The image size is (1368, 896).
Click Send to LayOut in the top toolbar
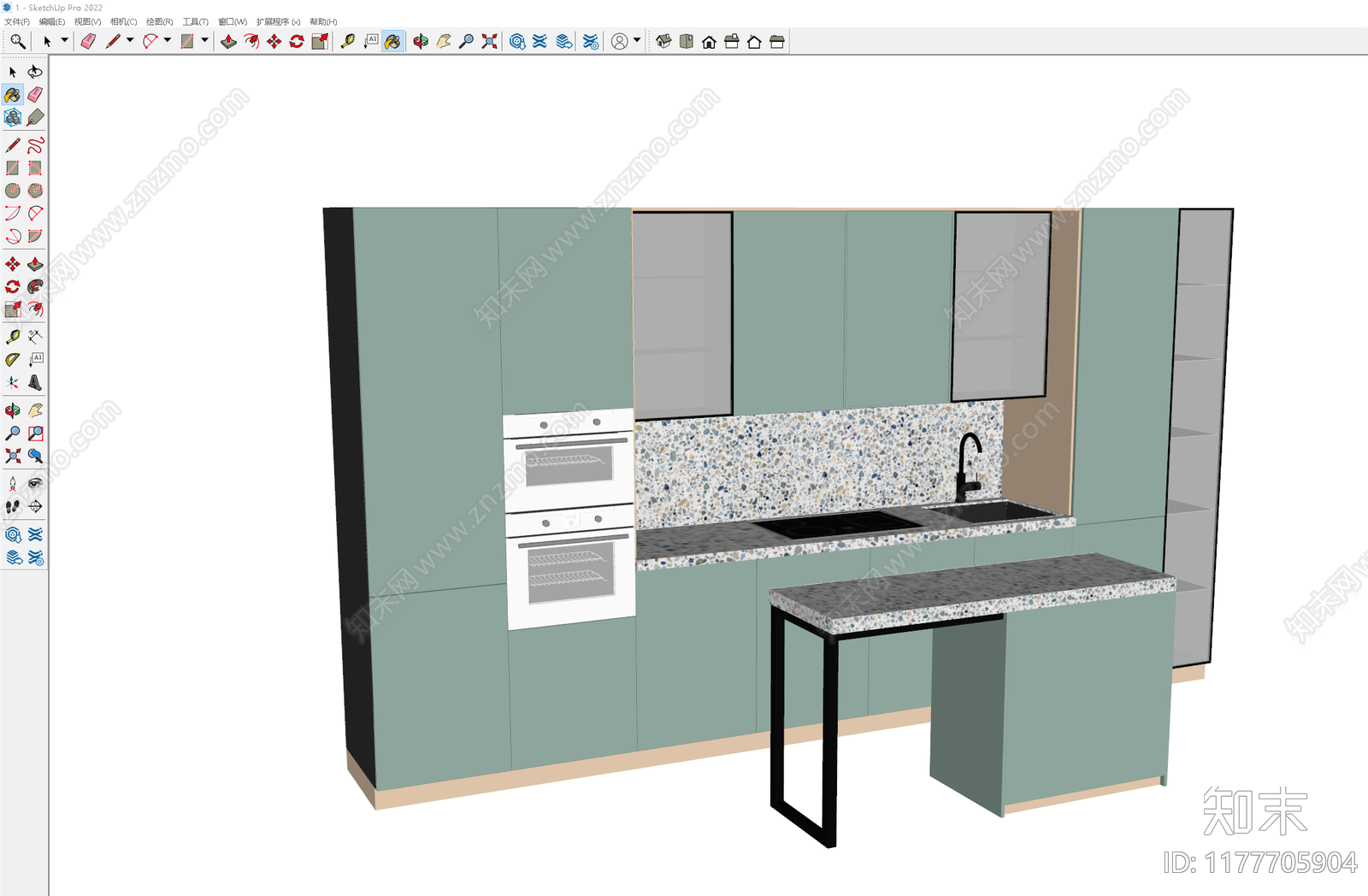pos(564,41)
